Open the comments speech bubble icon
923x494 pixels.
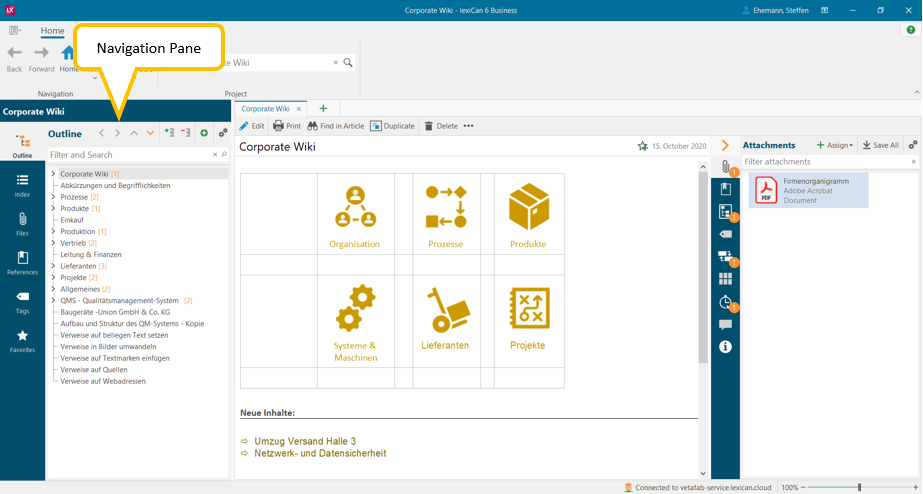point(726,325)
